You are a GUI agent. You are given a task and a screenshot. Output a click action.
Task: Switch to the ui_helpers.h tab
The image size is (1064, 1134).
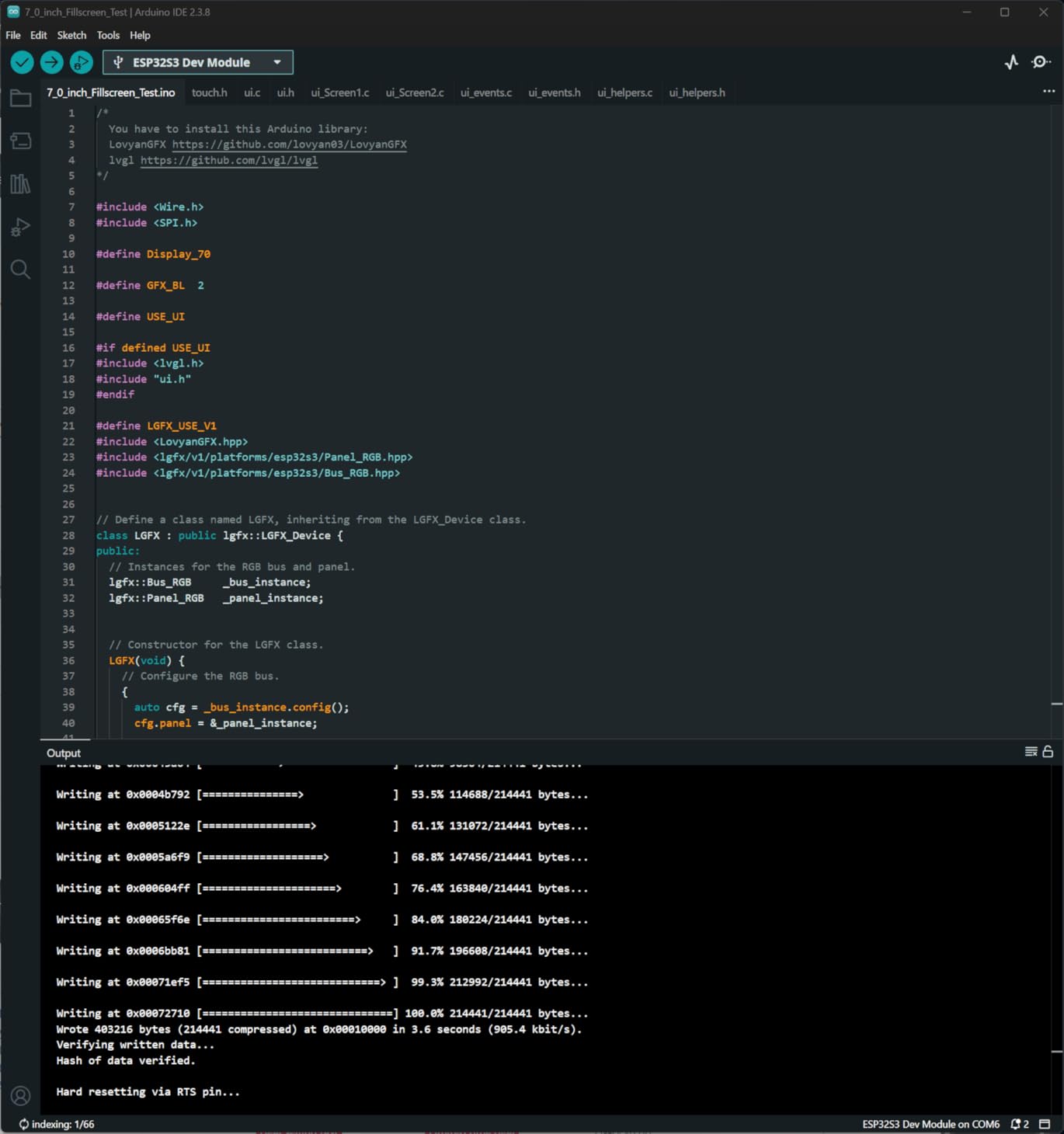point(697,92)
